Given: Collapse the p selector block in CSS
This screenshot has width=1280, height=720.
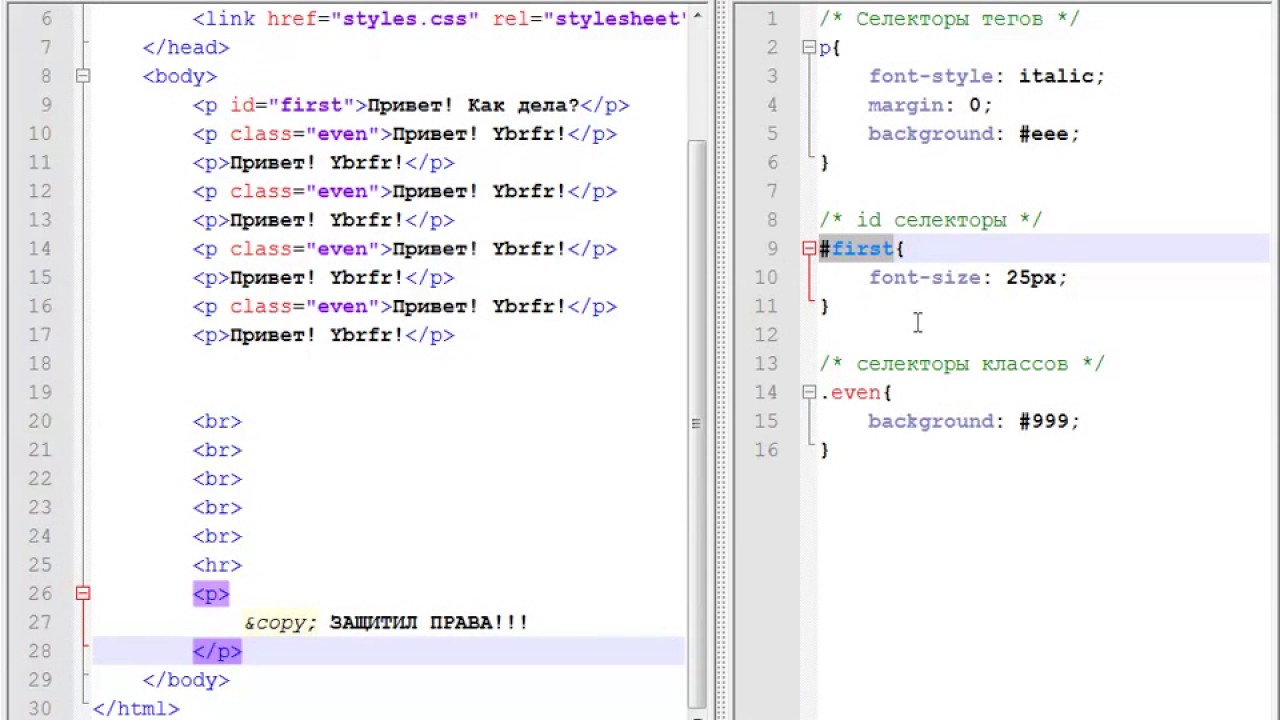Looking at the screenshot, I should 808,48.
